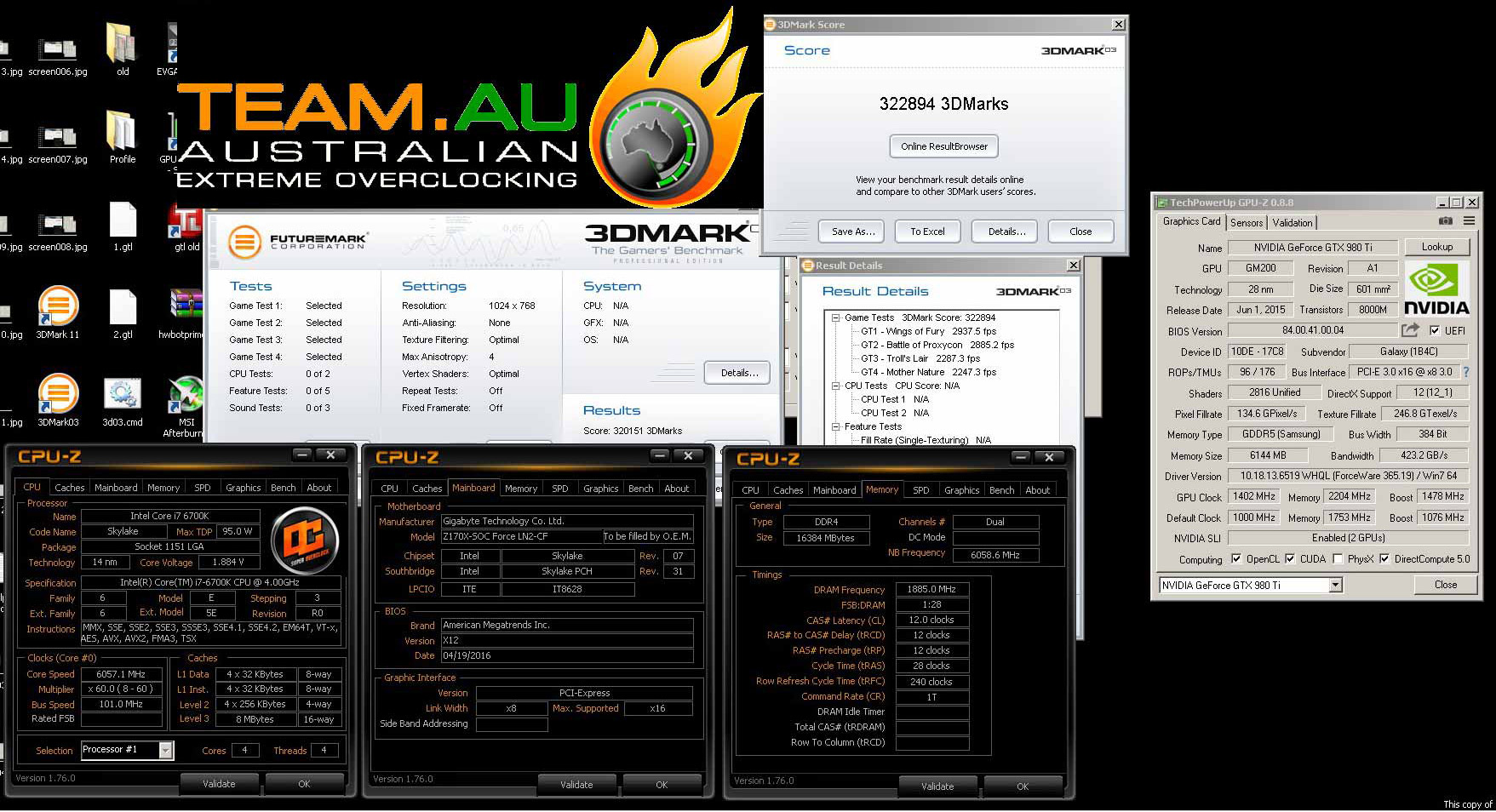Open Caches tab in the CPU-Z processor window
1496x812 pixels.
click(x=70, y=488)
